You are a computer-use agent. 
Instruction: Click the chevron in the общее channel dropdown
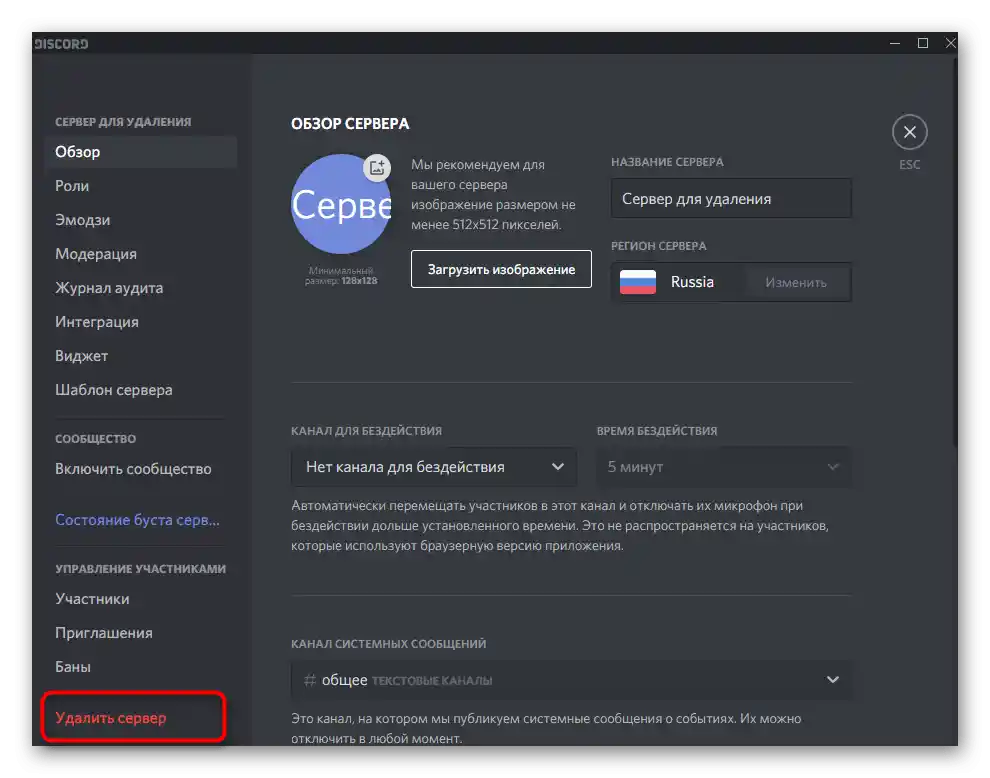(833, 679)
